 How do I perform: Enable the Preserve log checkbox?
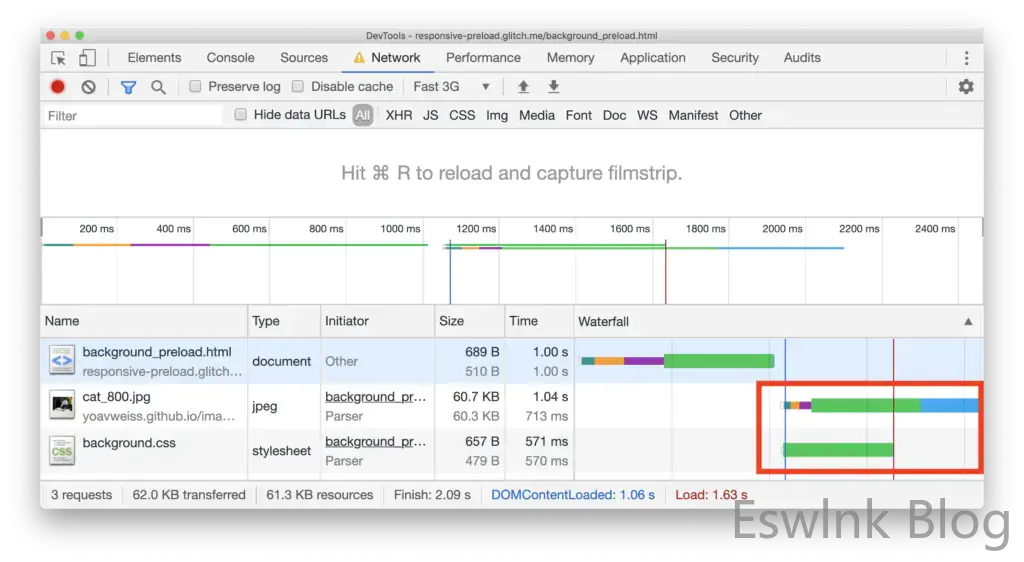coord(196,87)
